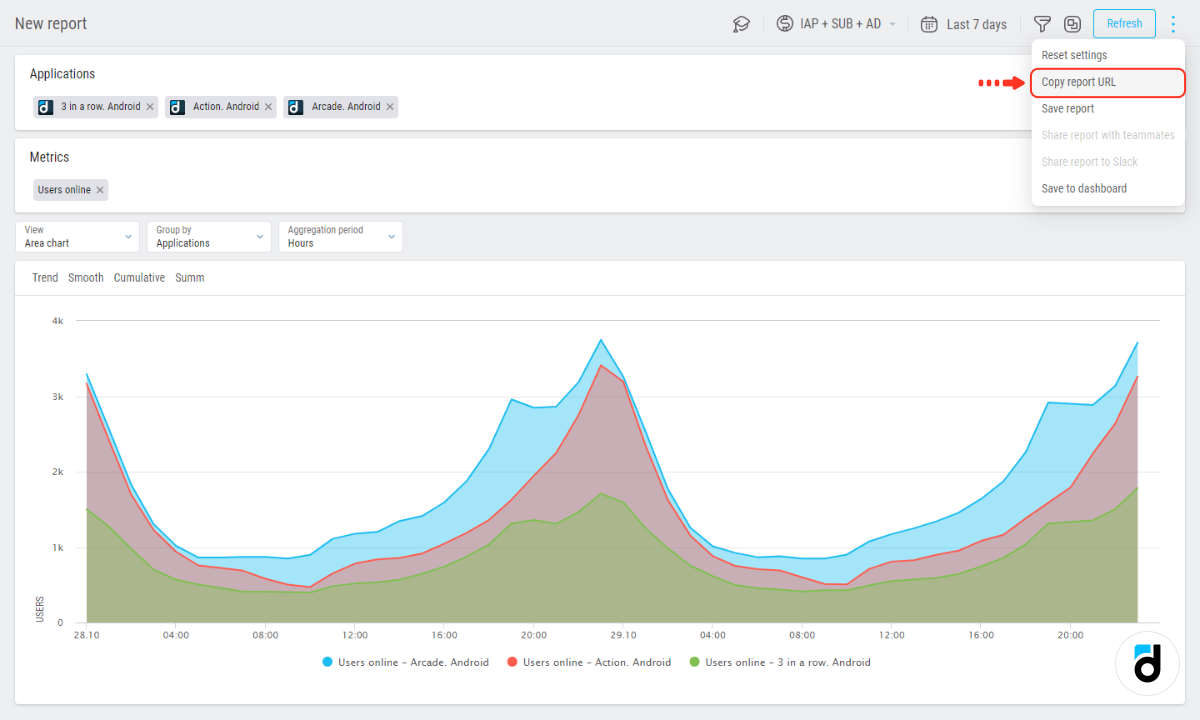The height and width of the screenshot is (720, 1200).
Task: Click the blue Arcade. Android legend swatch
Action: tap(327, 662)
